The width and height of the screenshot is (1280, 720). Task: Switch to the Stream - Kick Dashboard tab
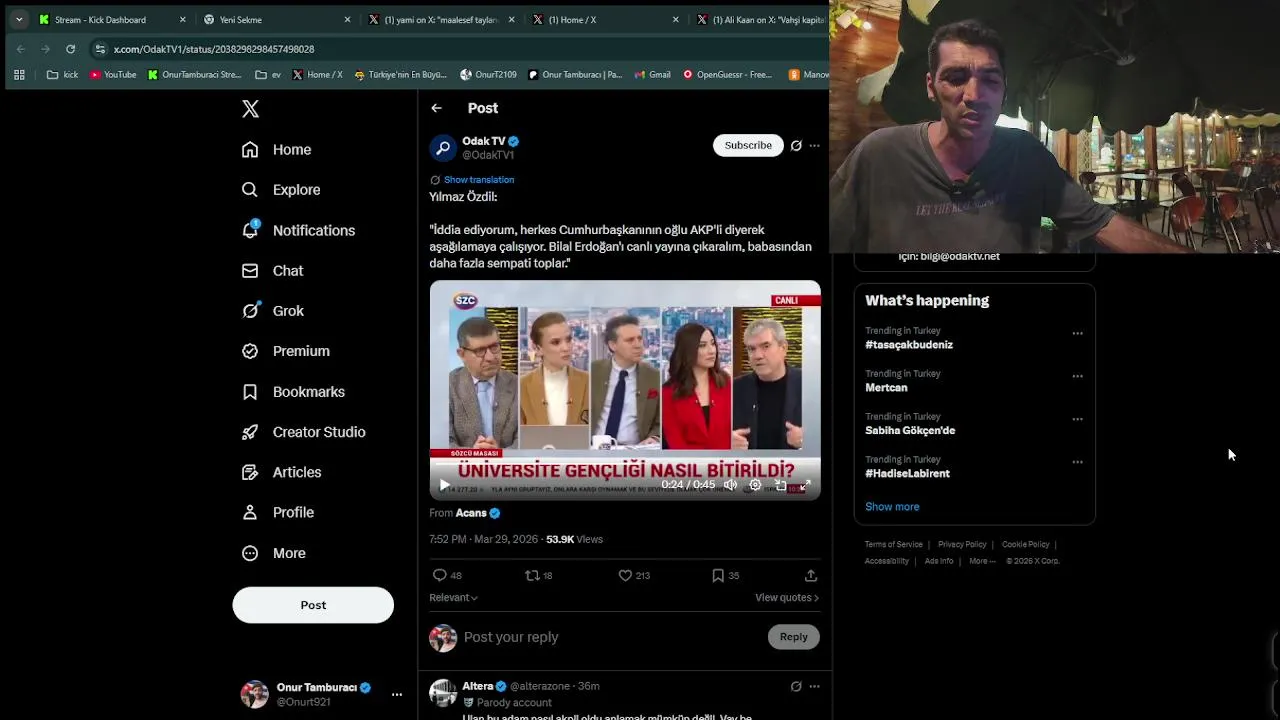point(100,19)
